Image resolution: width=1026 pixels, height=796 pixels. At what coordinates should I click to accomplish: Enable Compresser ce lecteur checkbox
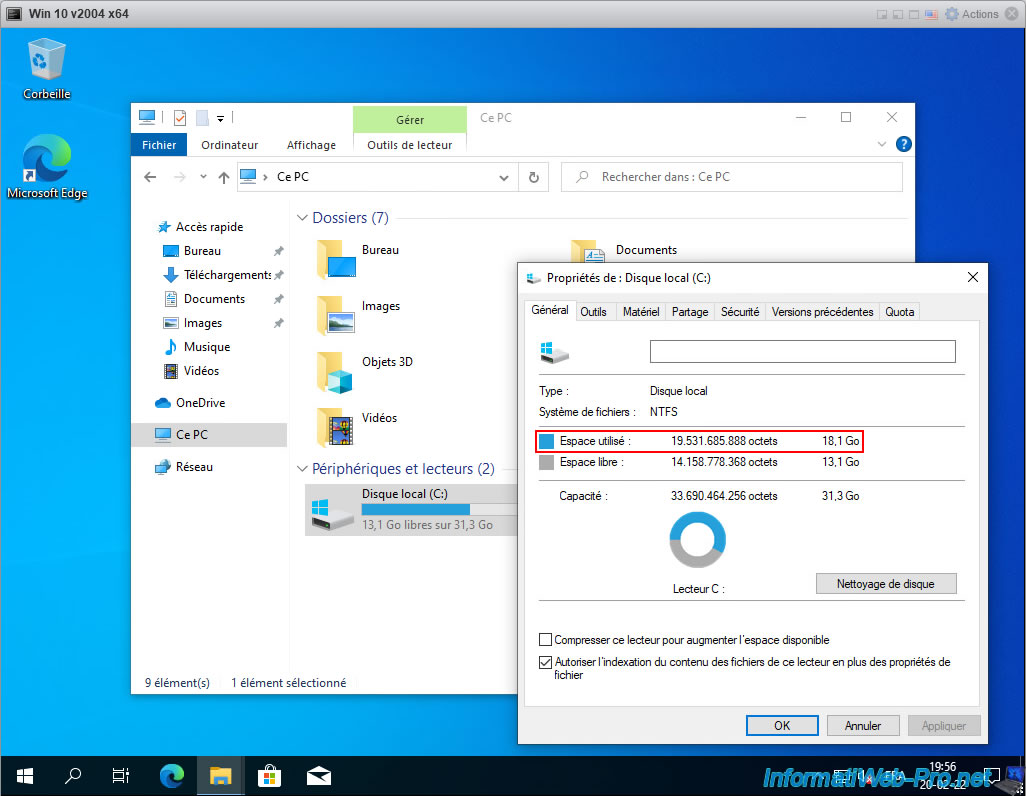545,640
